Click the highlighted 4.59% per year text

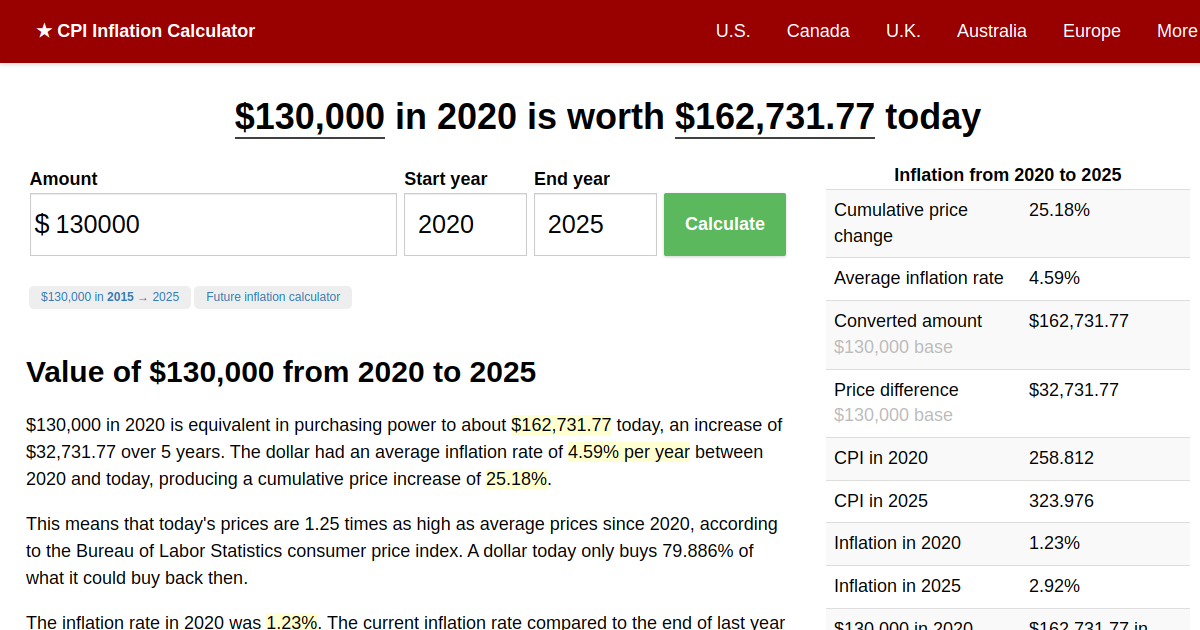pos(628,451)
